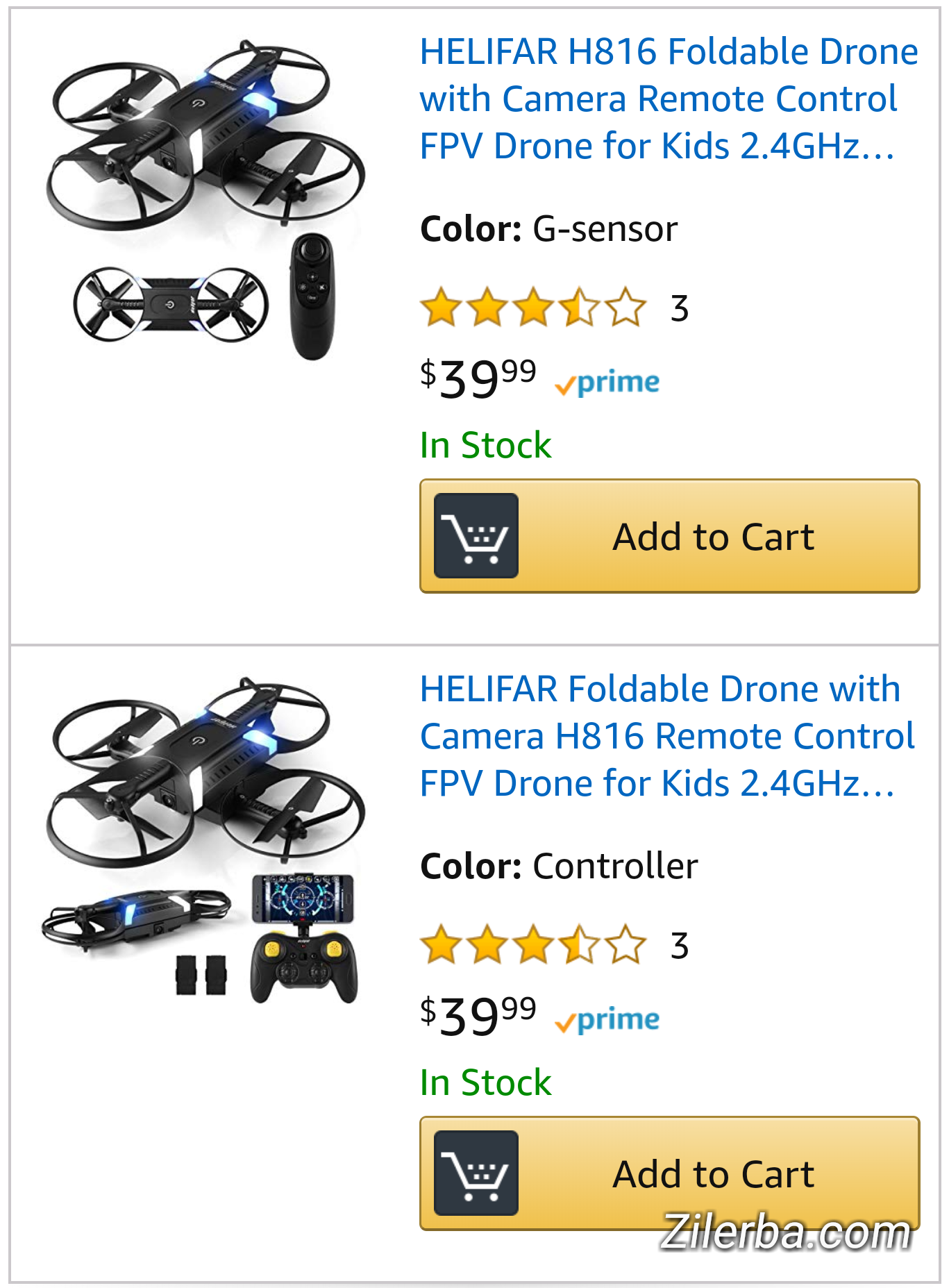Add Controller HELIFAR drone to cart

(x=712, y=1173)
